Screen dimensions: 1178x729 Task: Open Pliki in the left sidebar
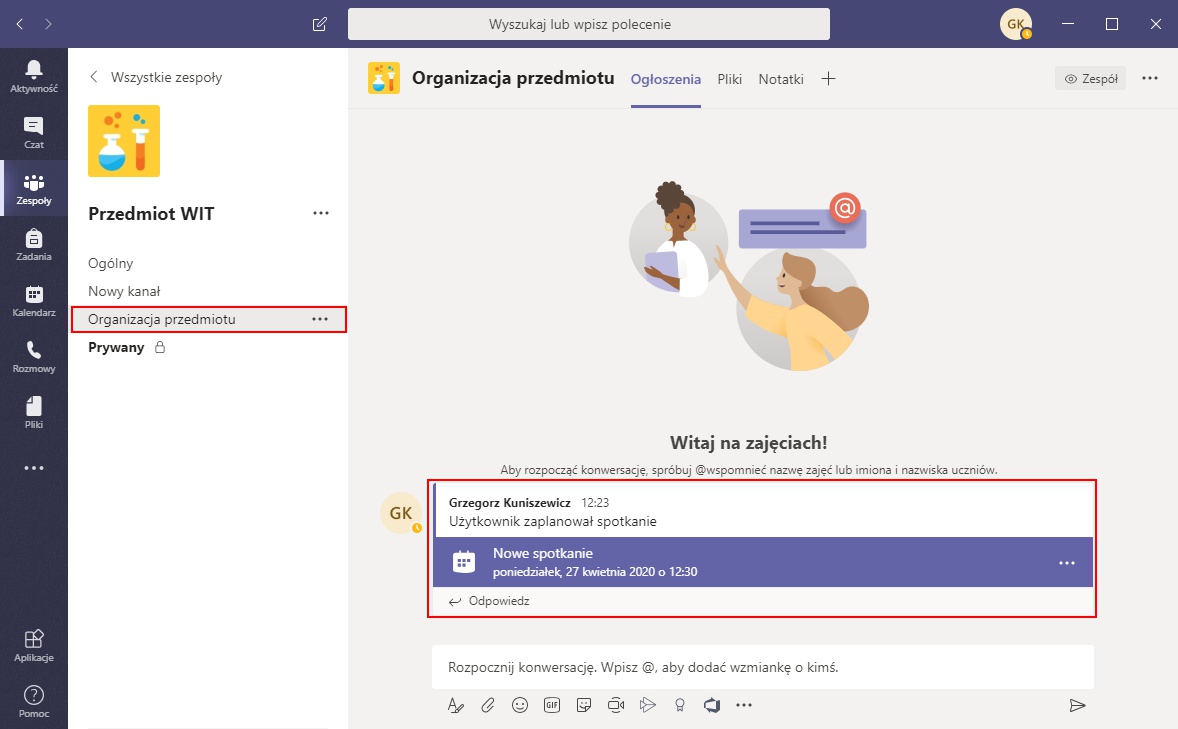point(34,413)
